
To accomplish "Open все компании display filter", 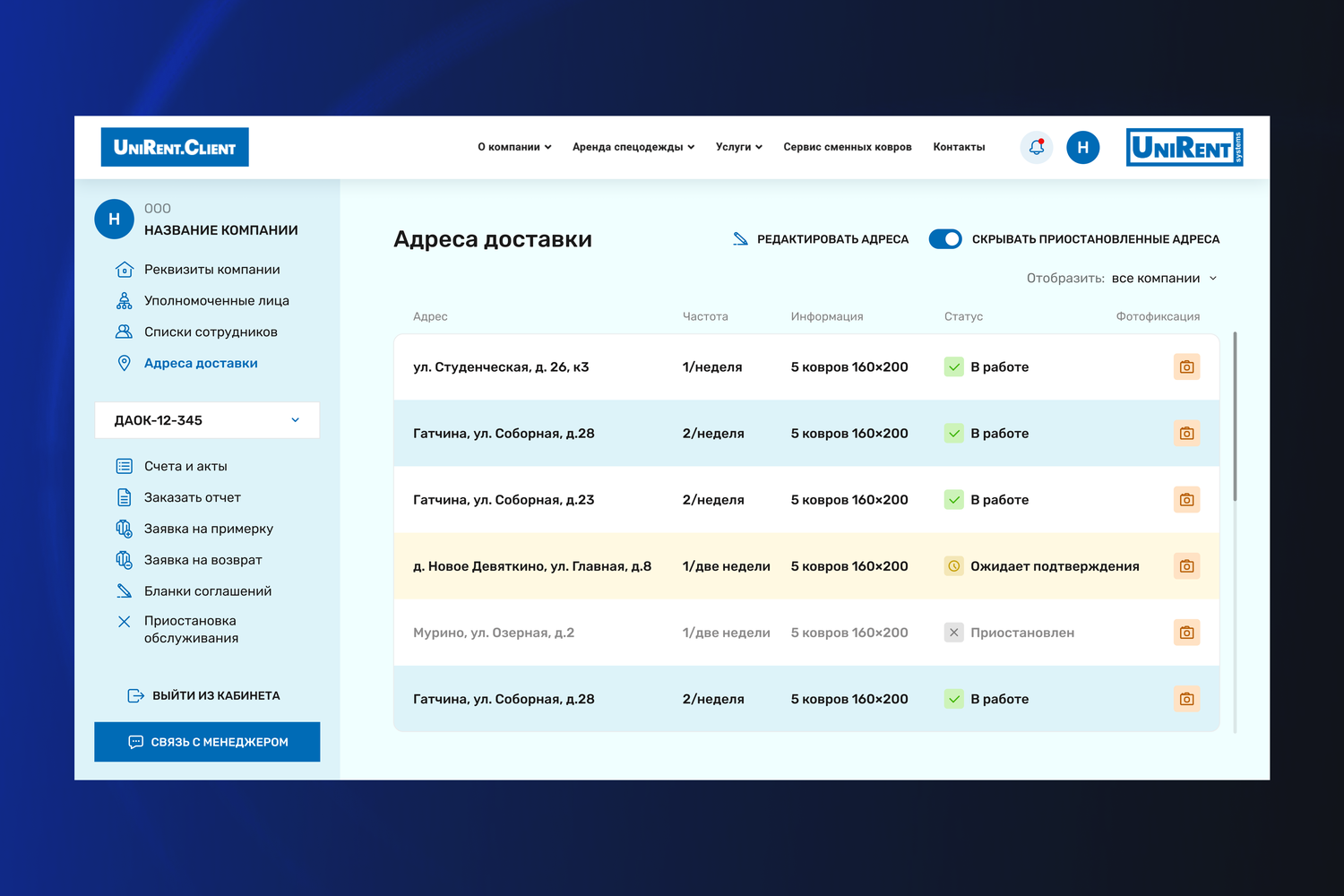I will coord(1165,279).
